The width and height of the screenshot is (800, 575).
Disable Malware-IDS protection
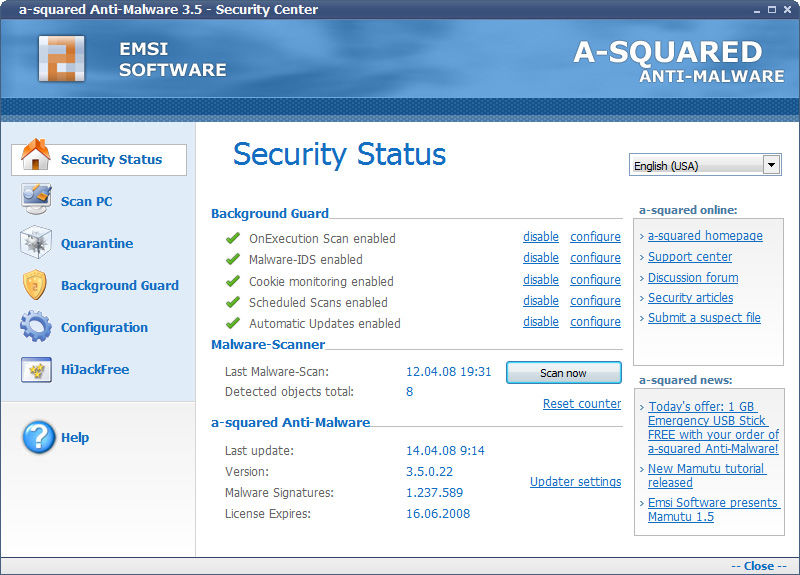pos(541,258)
